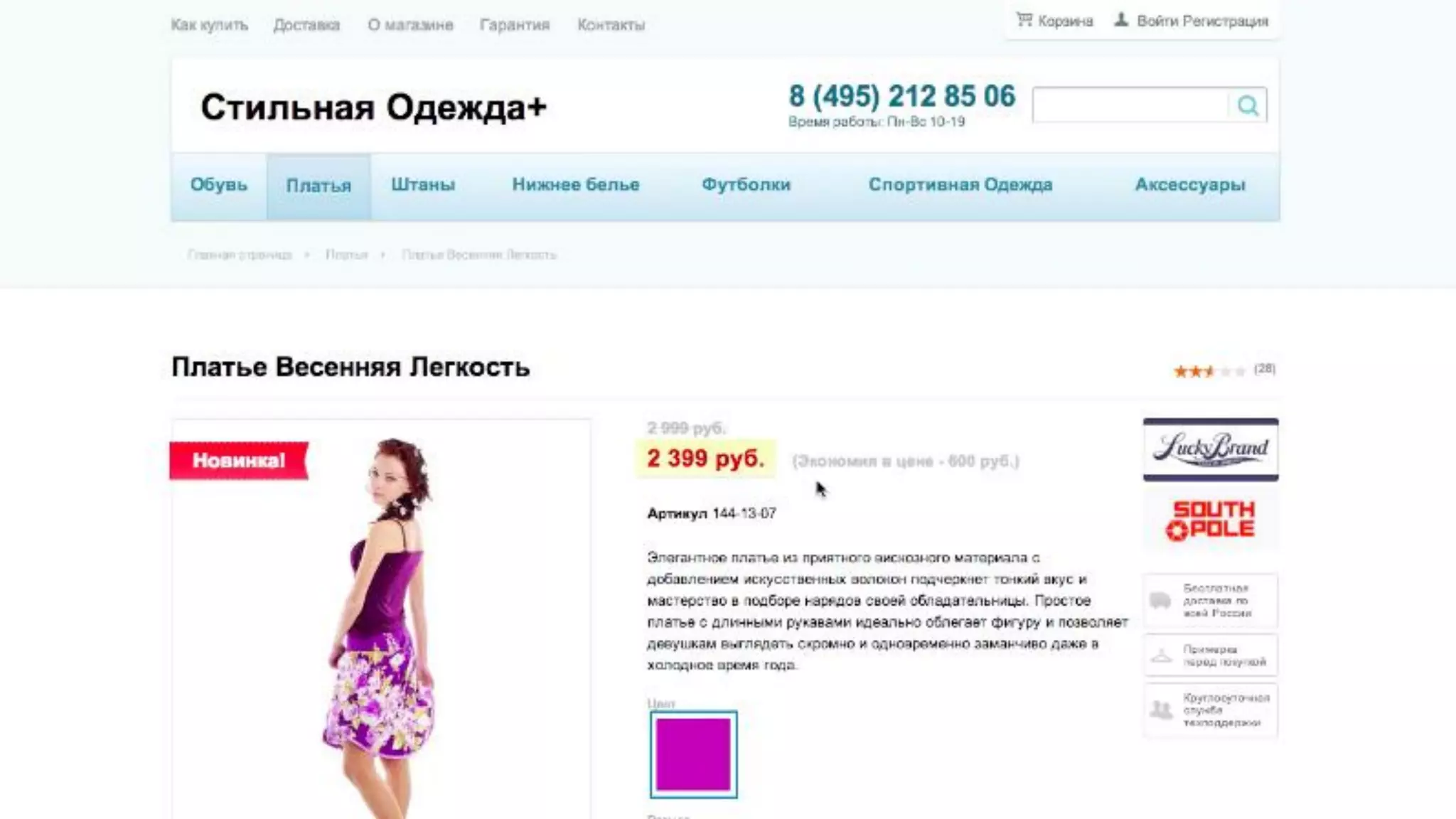Click the fitting-before-purchase hanger icon
1456x819 pixels.
(x=1161, y=655)
